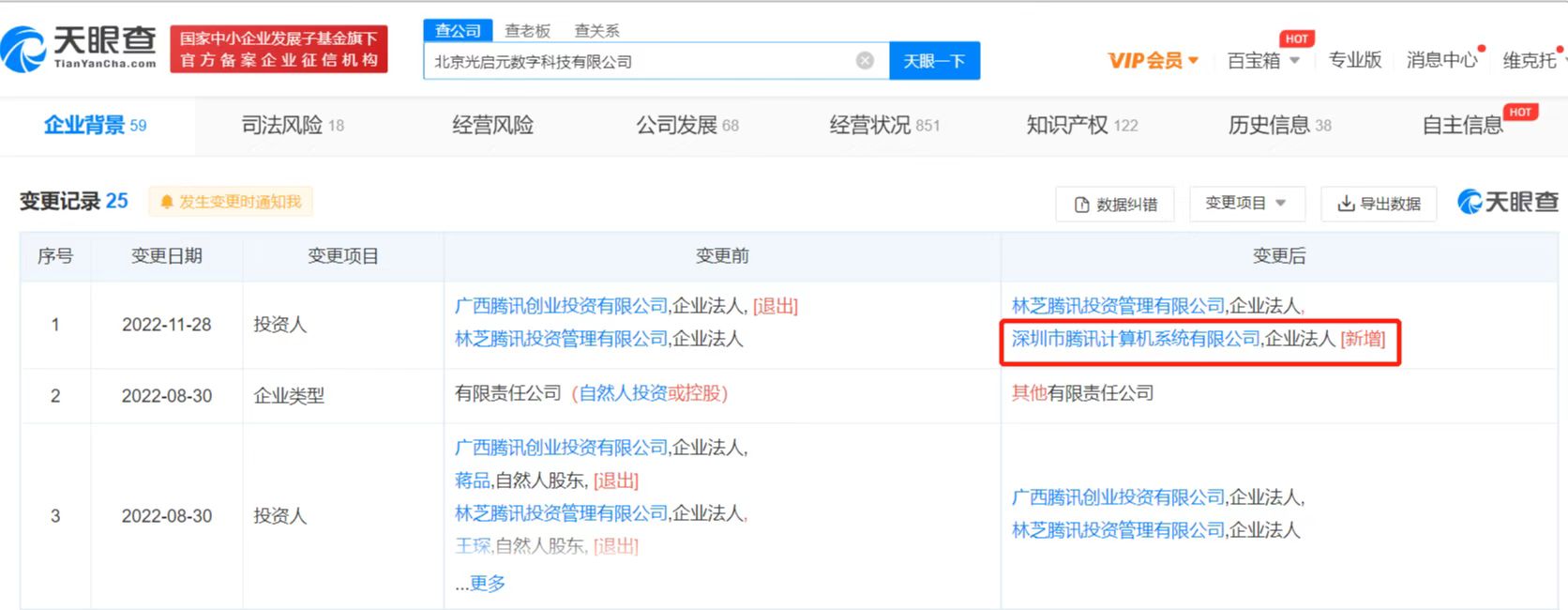This screenshot has height=610, width=1568.
Task: Open 消息中心
Action: click(x=1442, y=60)
